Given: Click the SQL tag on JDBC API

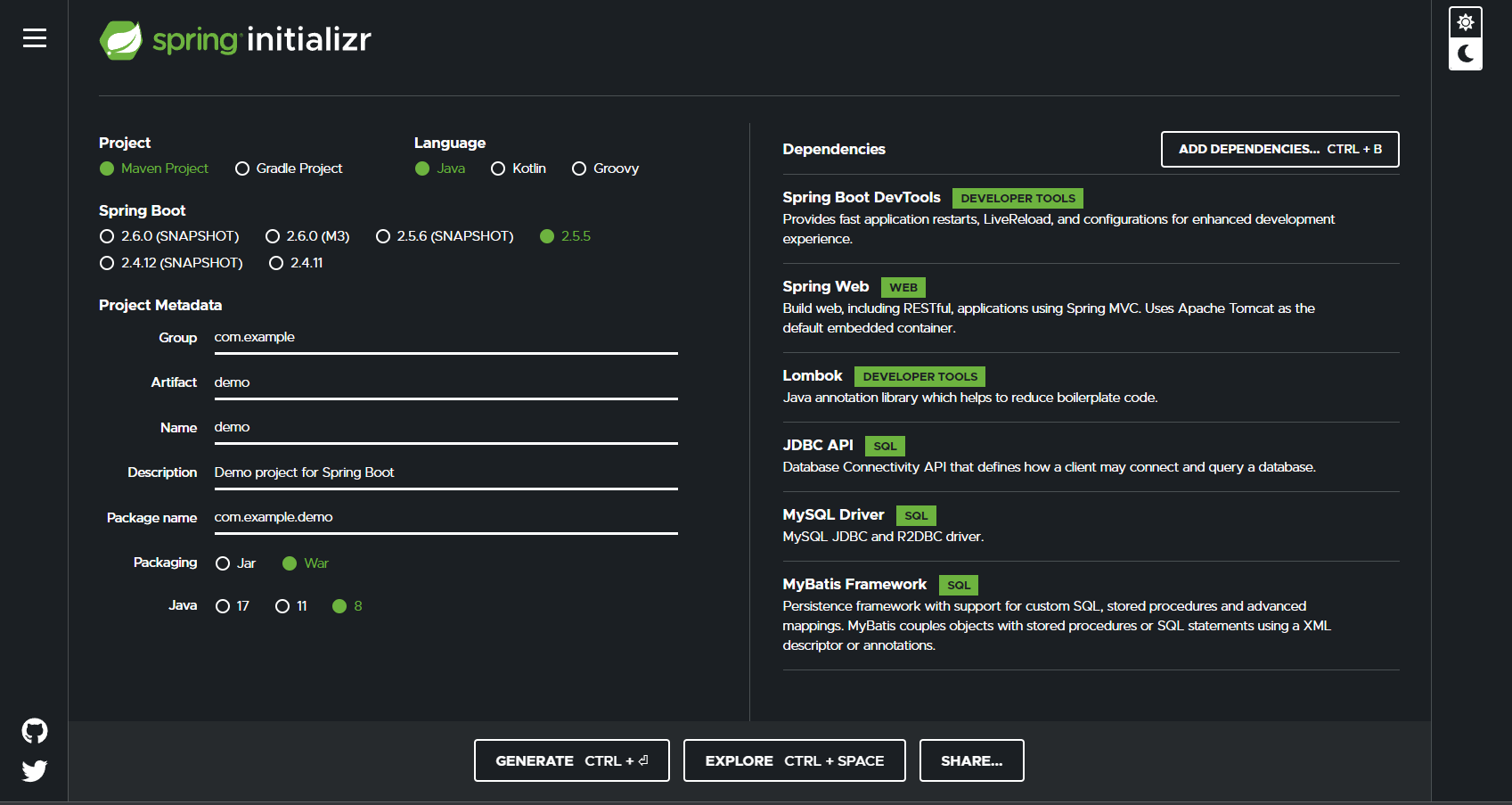Looking at the screenshot, I should (x=885, y=446).
